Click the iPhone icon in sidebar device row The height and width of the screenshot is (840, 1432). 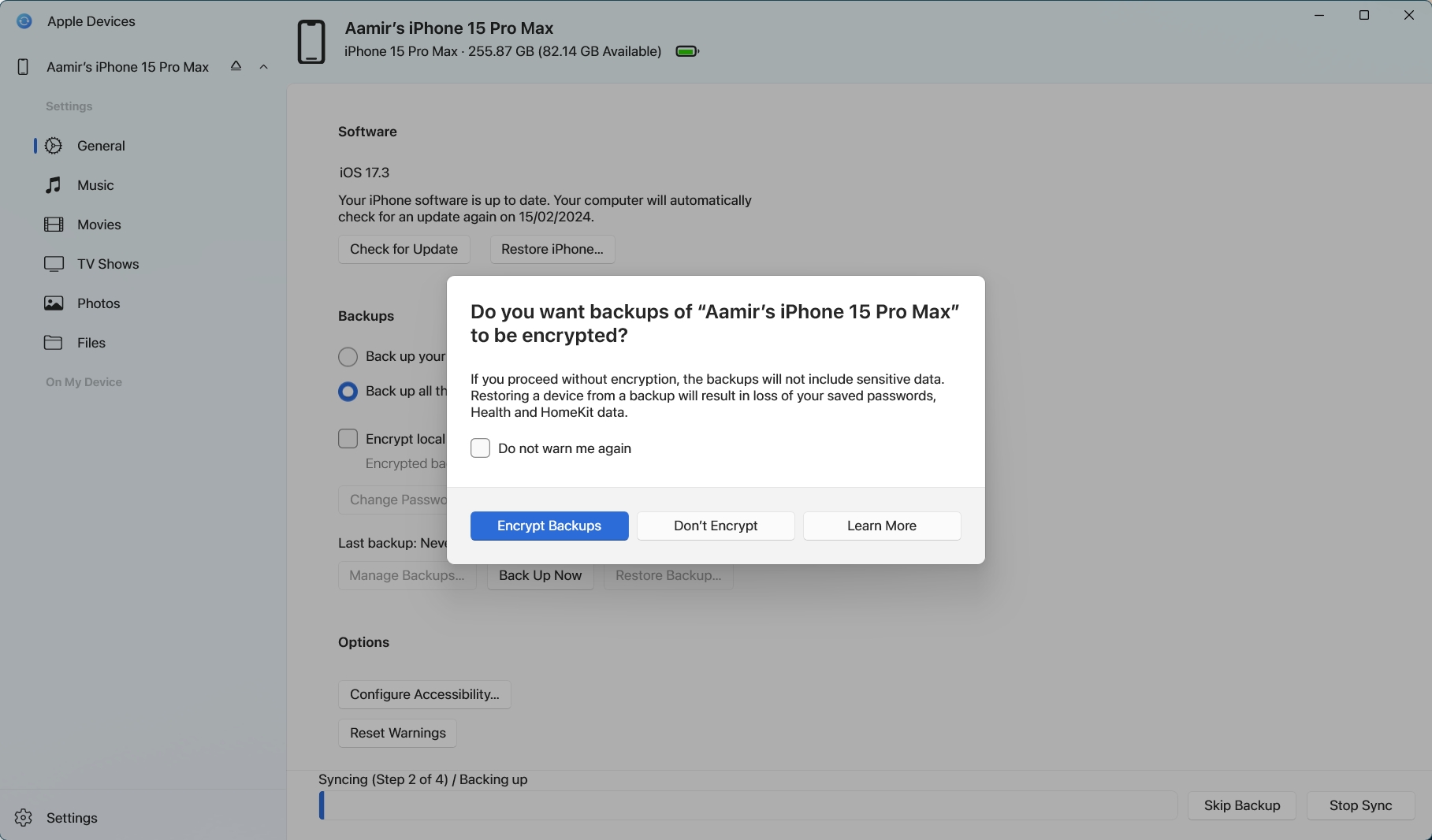point(23,67)
